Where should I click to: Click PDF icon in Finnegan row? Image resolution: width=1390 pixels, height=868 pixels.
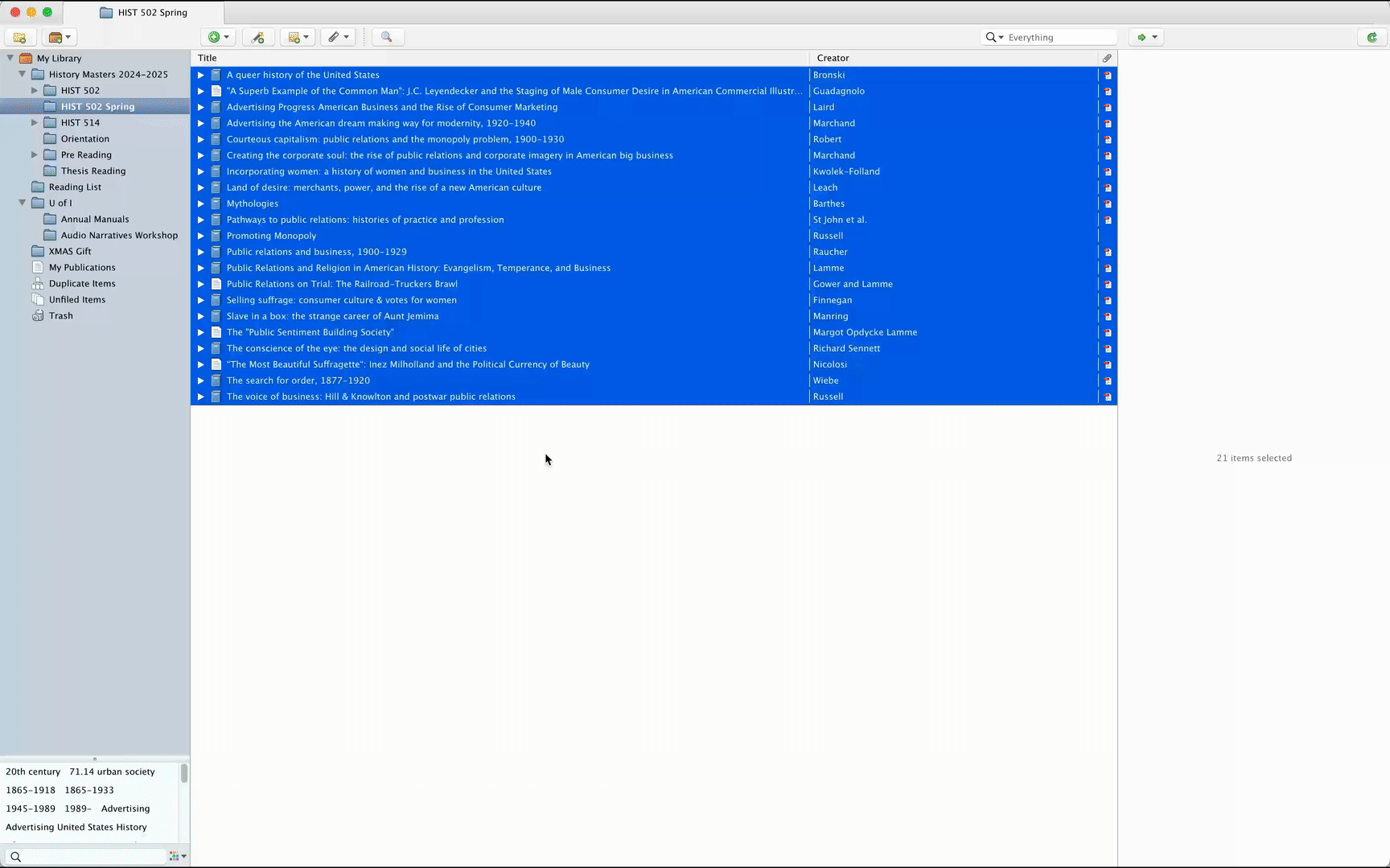pyautogui.click(x=1108, y=300)
